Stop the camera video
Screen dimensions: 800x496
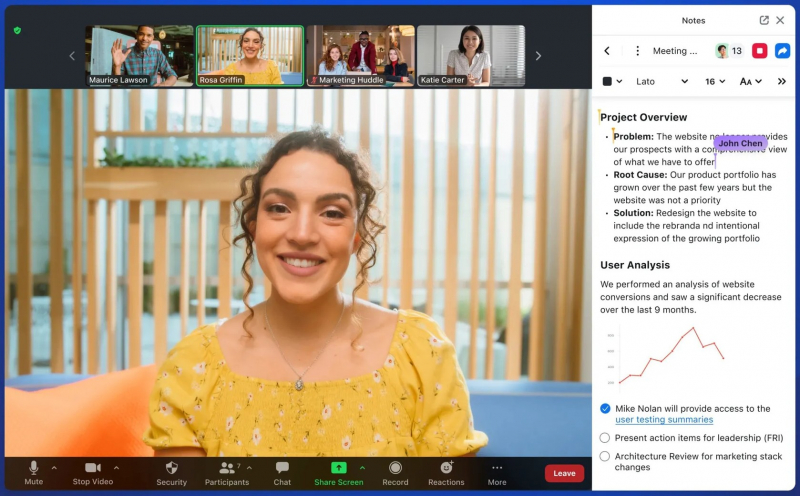point(93,471)
